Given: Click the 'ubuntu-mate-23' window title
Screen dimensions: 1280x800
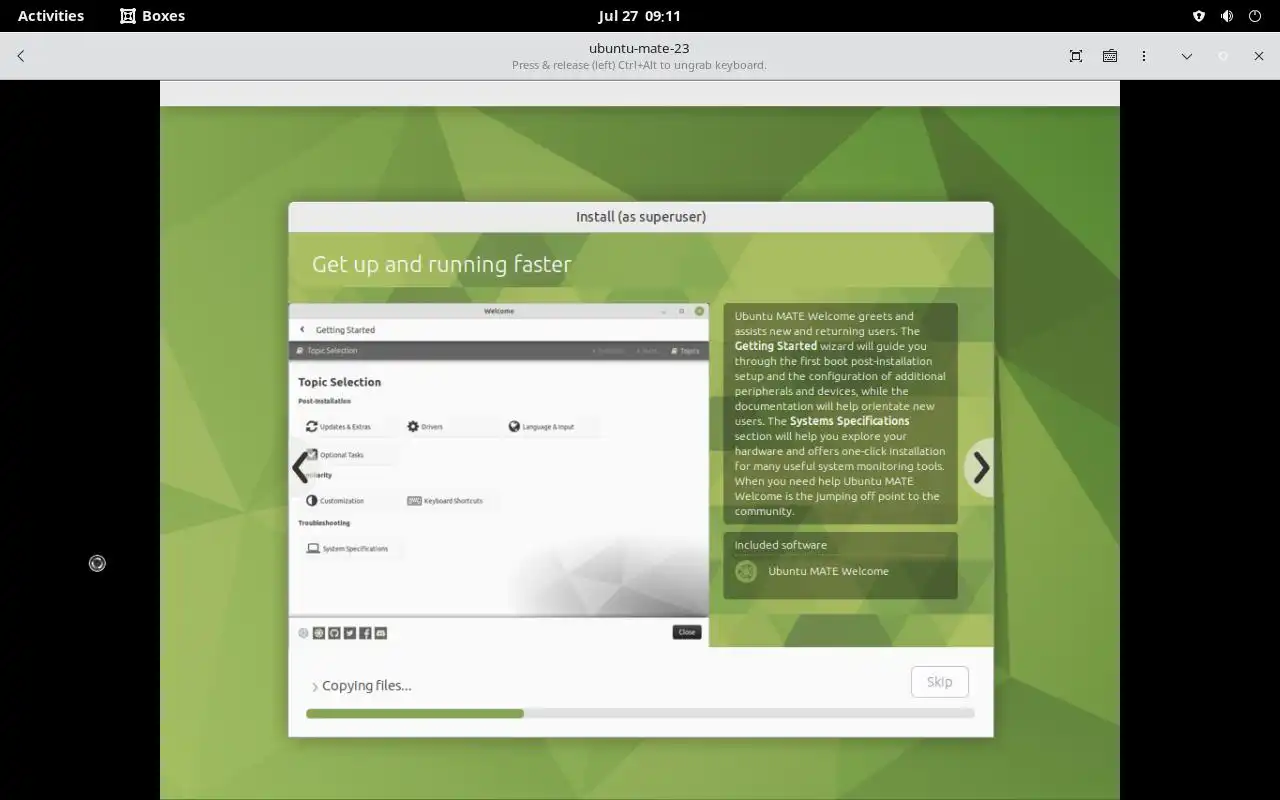Looking at the screenshot, I should pyautogui.click(x=639, y=48).
